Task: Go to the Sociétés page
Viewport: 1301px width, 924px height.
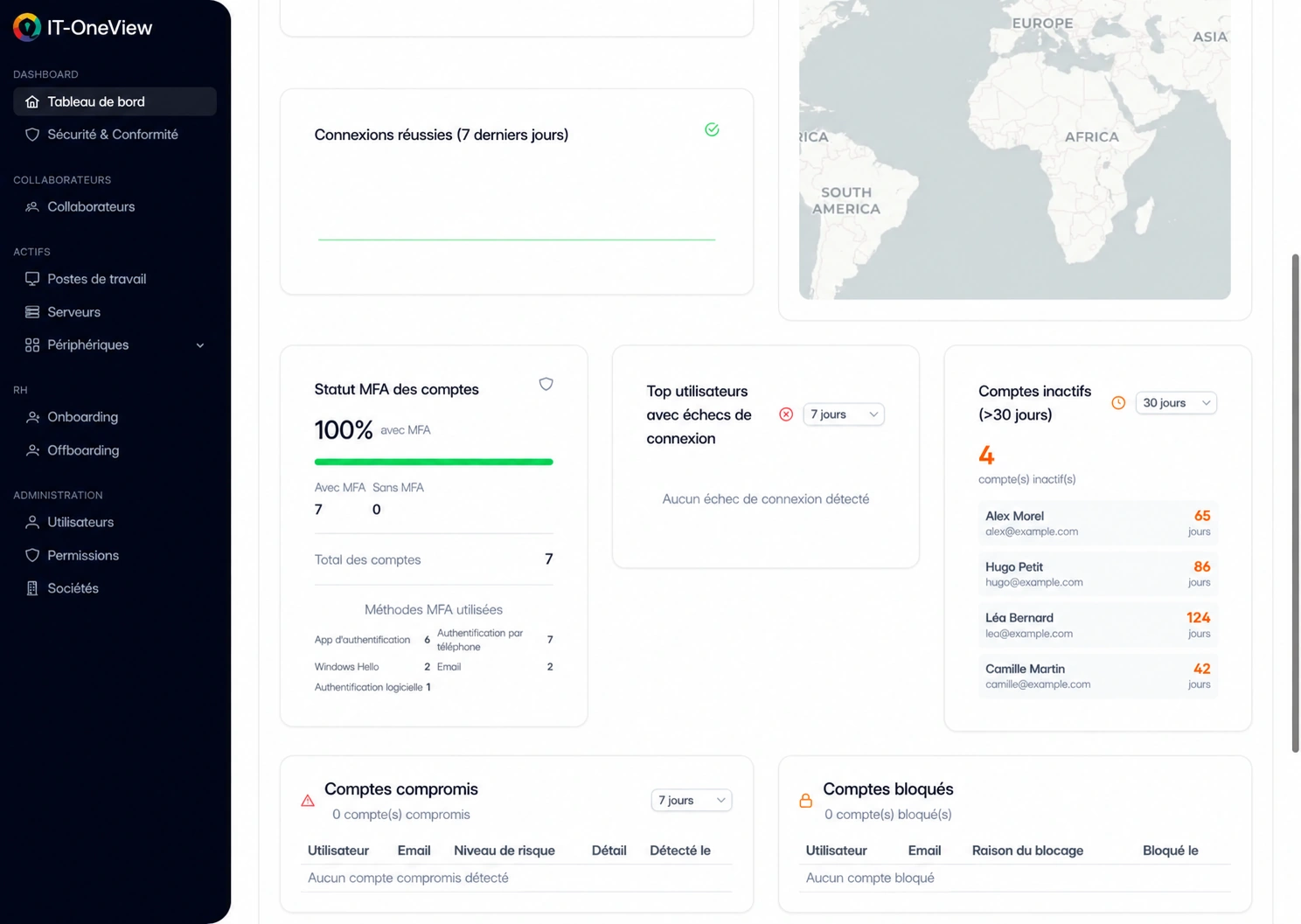Action: click(x=115, y=588)
